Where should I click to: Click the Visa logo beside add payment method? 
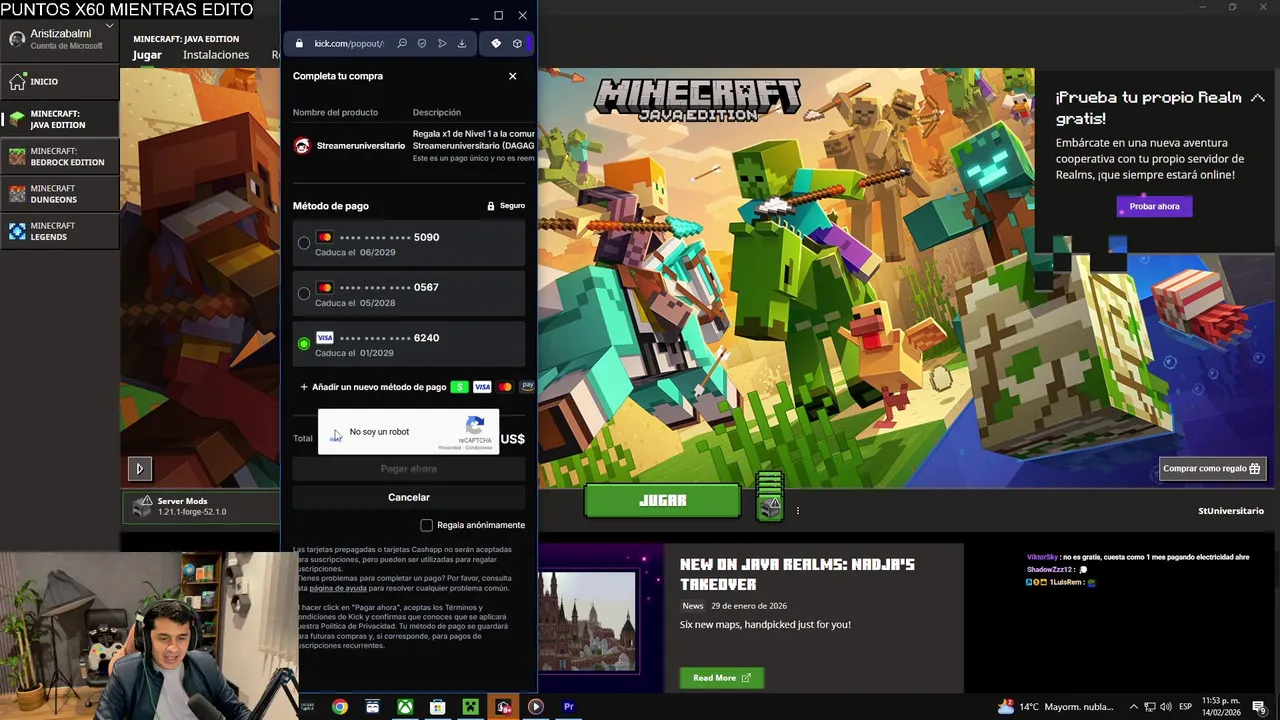tap(482, 387)
